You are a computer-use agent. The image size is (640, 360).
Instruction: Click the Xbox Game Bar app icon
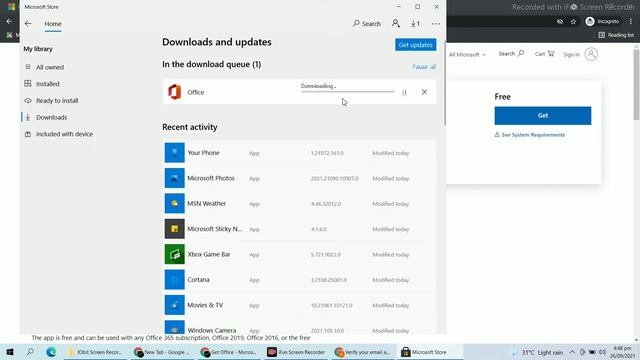(175, 254)
